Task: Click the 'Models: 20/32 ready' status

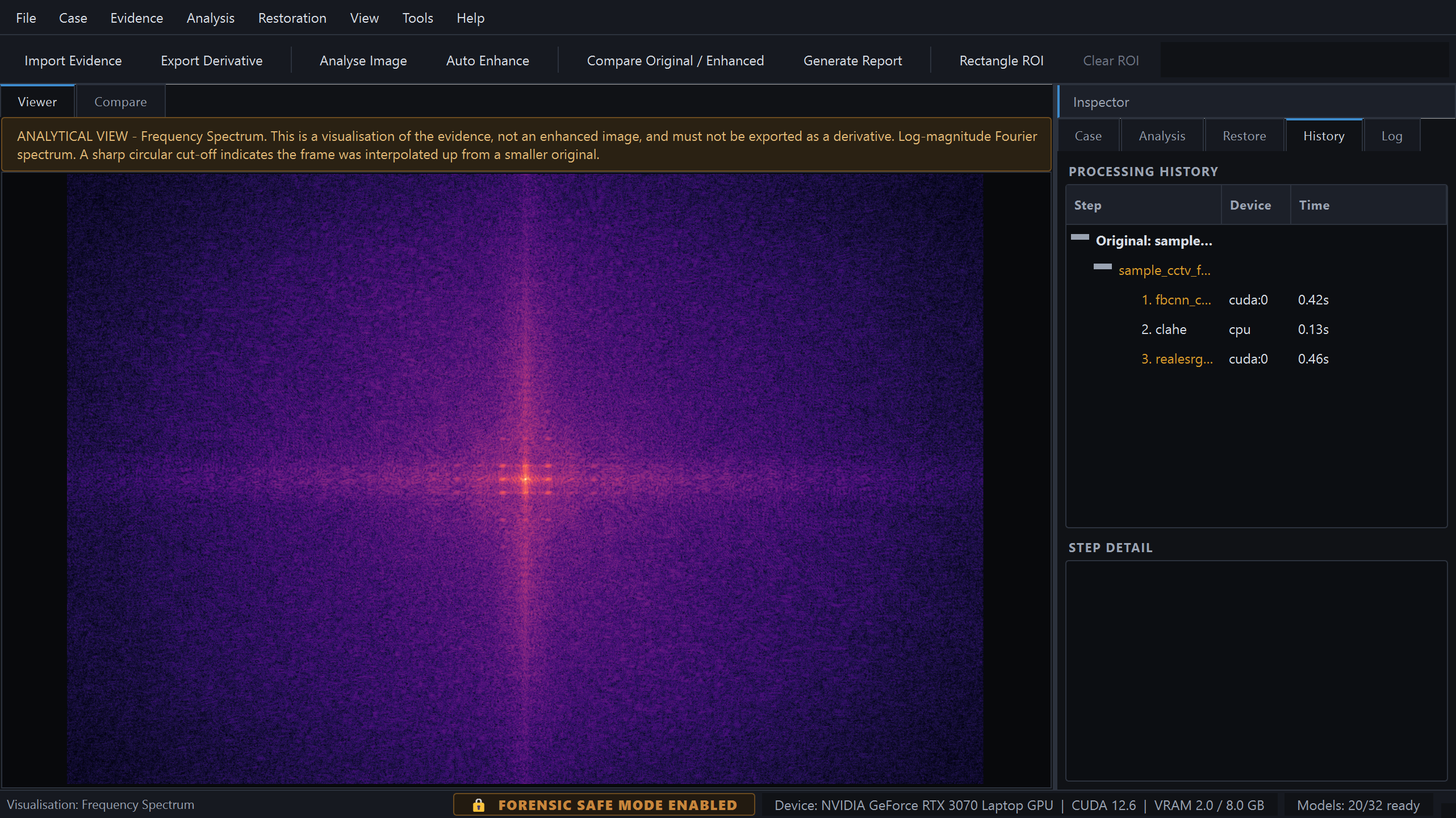Action: (x=1358, y=806)
